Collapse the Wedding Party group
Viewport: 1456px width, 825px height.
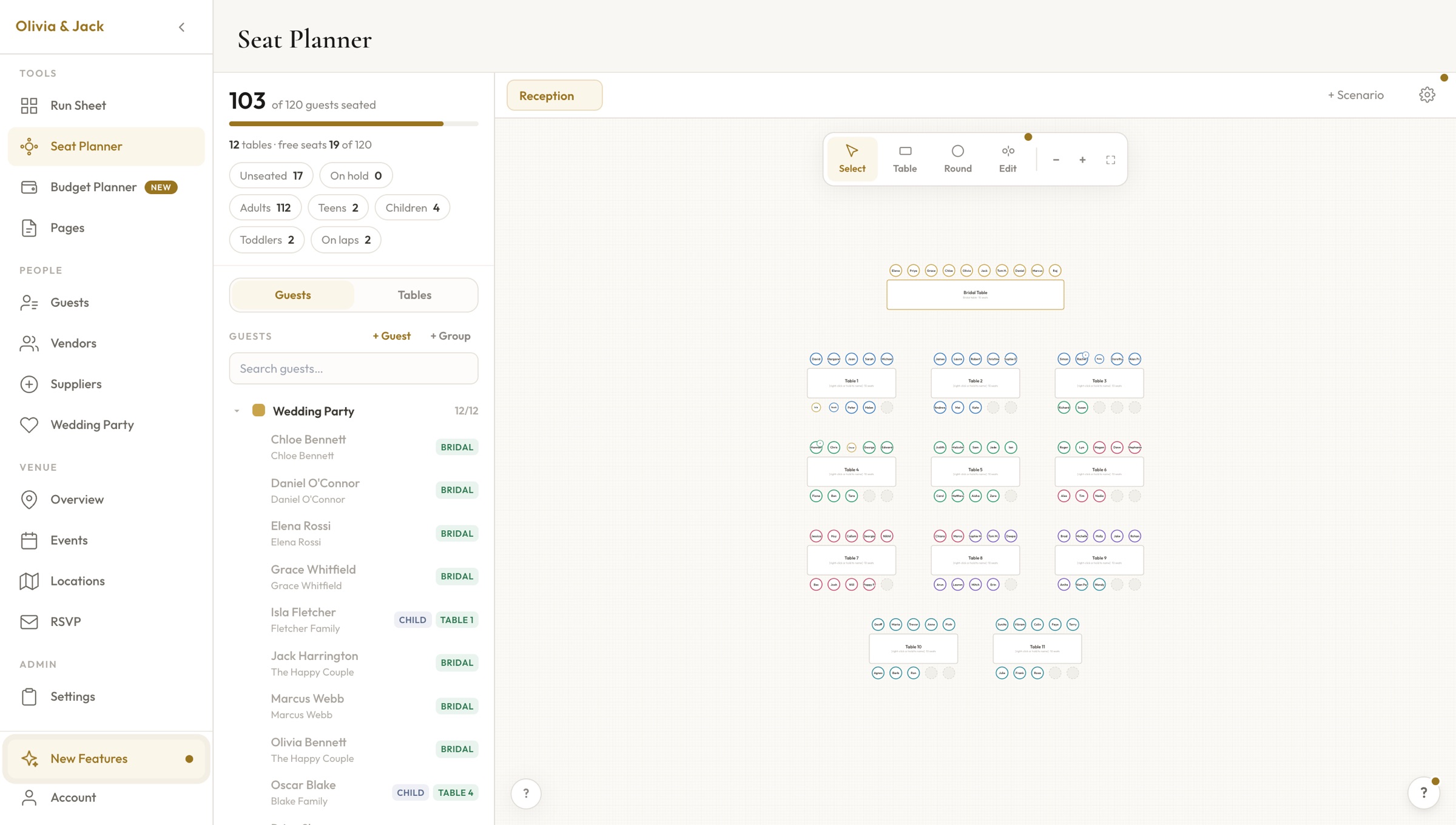click(237, 411)
